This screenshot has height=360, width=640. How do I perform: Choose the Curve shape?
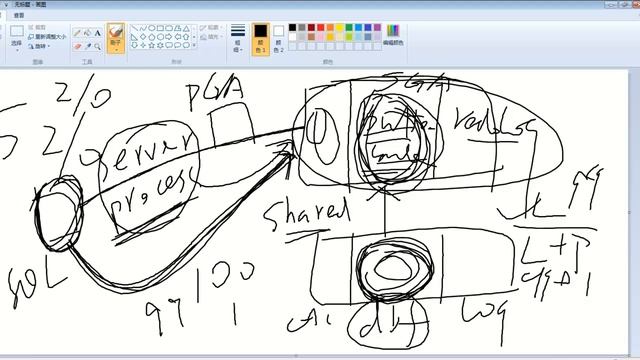point(144,28)
